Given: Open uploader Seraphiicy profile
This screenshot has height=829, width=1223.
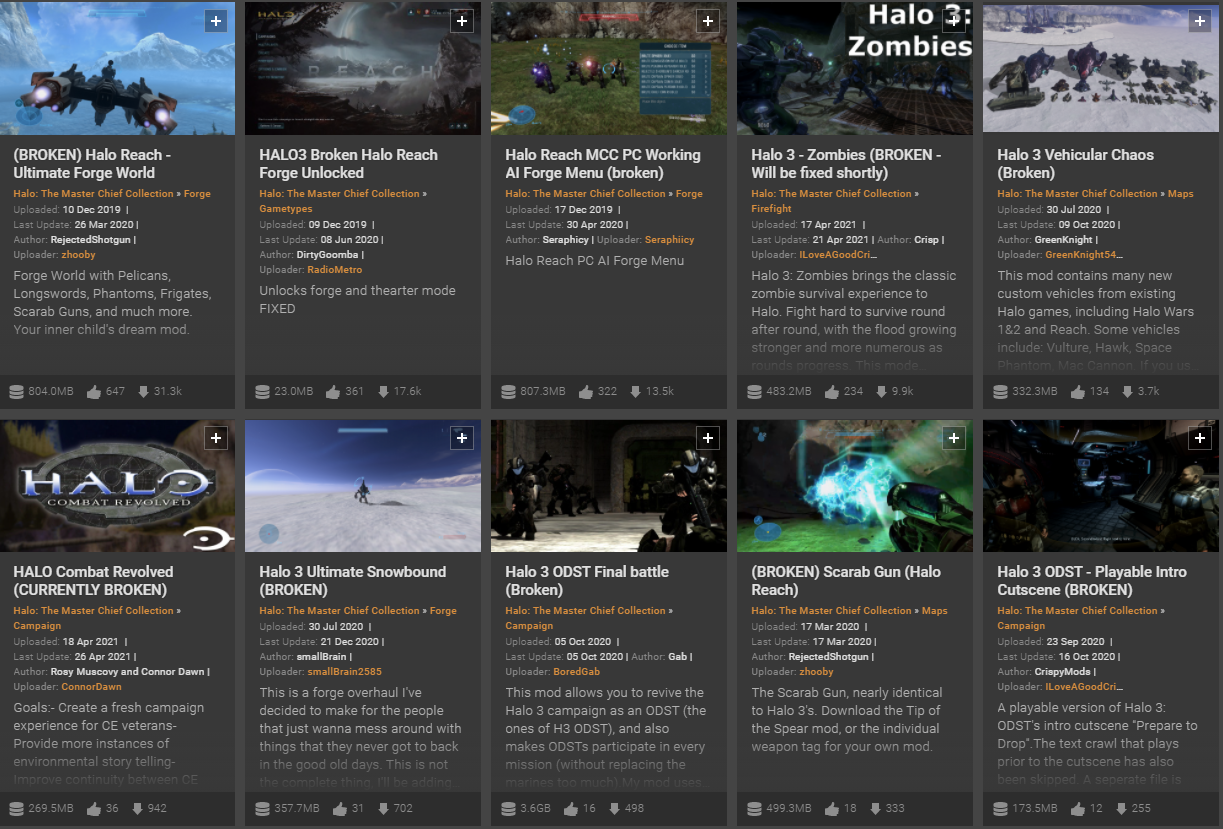Looking at the screenshot, I should click(669, 240).
